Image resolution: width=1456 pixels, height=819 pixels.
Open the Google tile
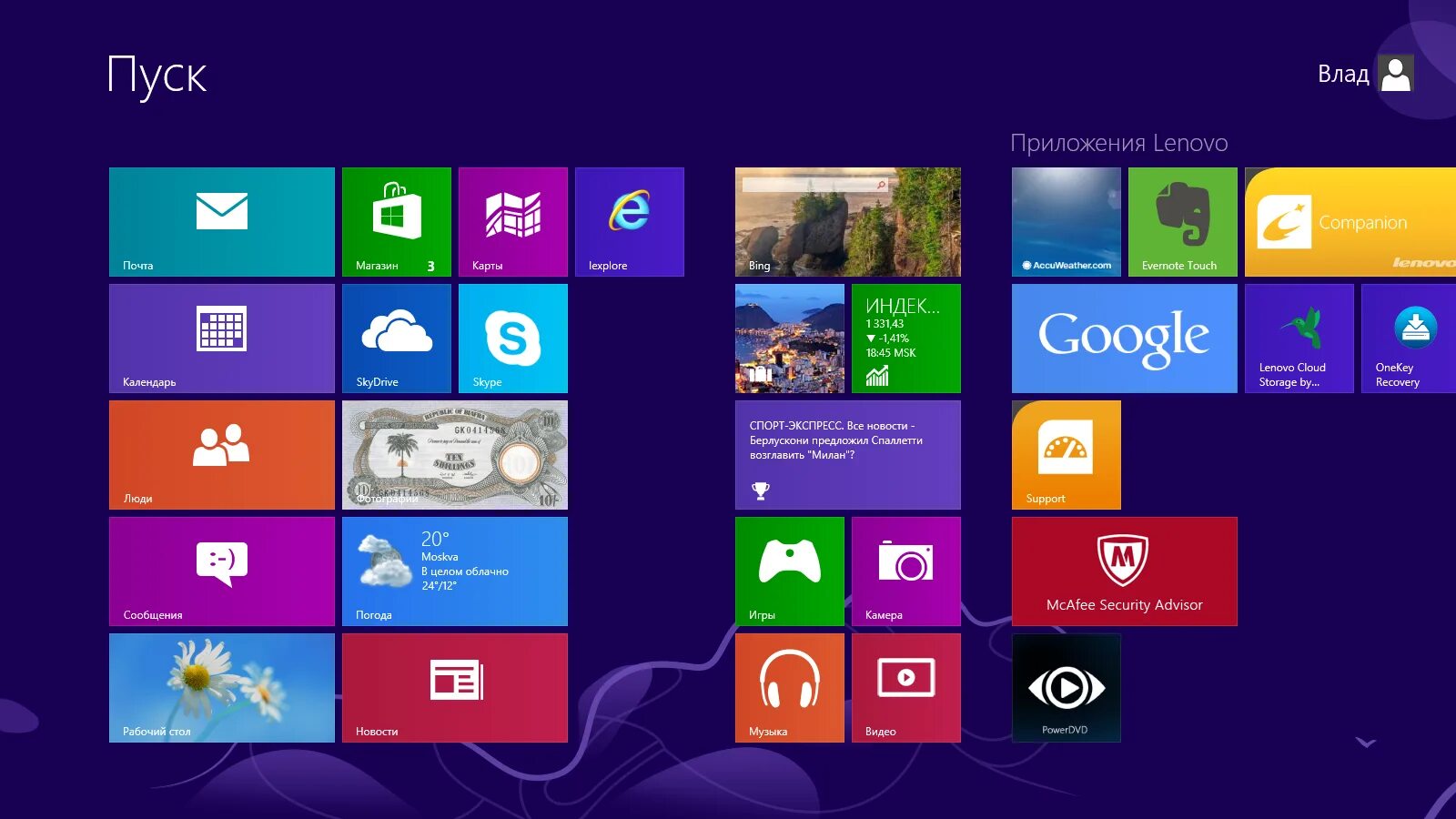(x=1125, y=339)
